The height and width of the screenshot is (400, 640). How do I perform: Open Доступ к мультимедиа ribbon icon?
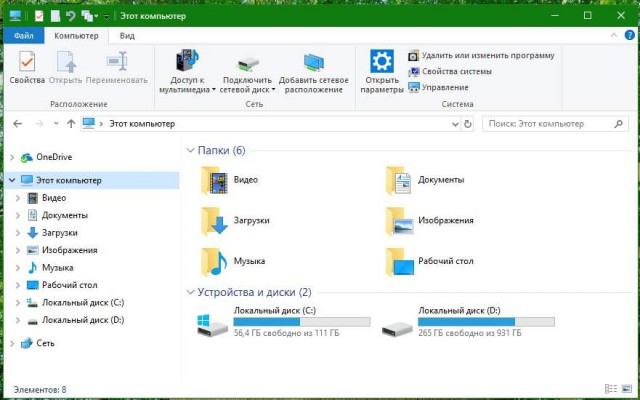click(186, 68)
